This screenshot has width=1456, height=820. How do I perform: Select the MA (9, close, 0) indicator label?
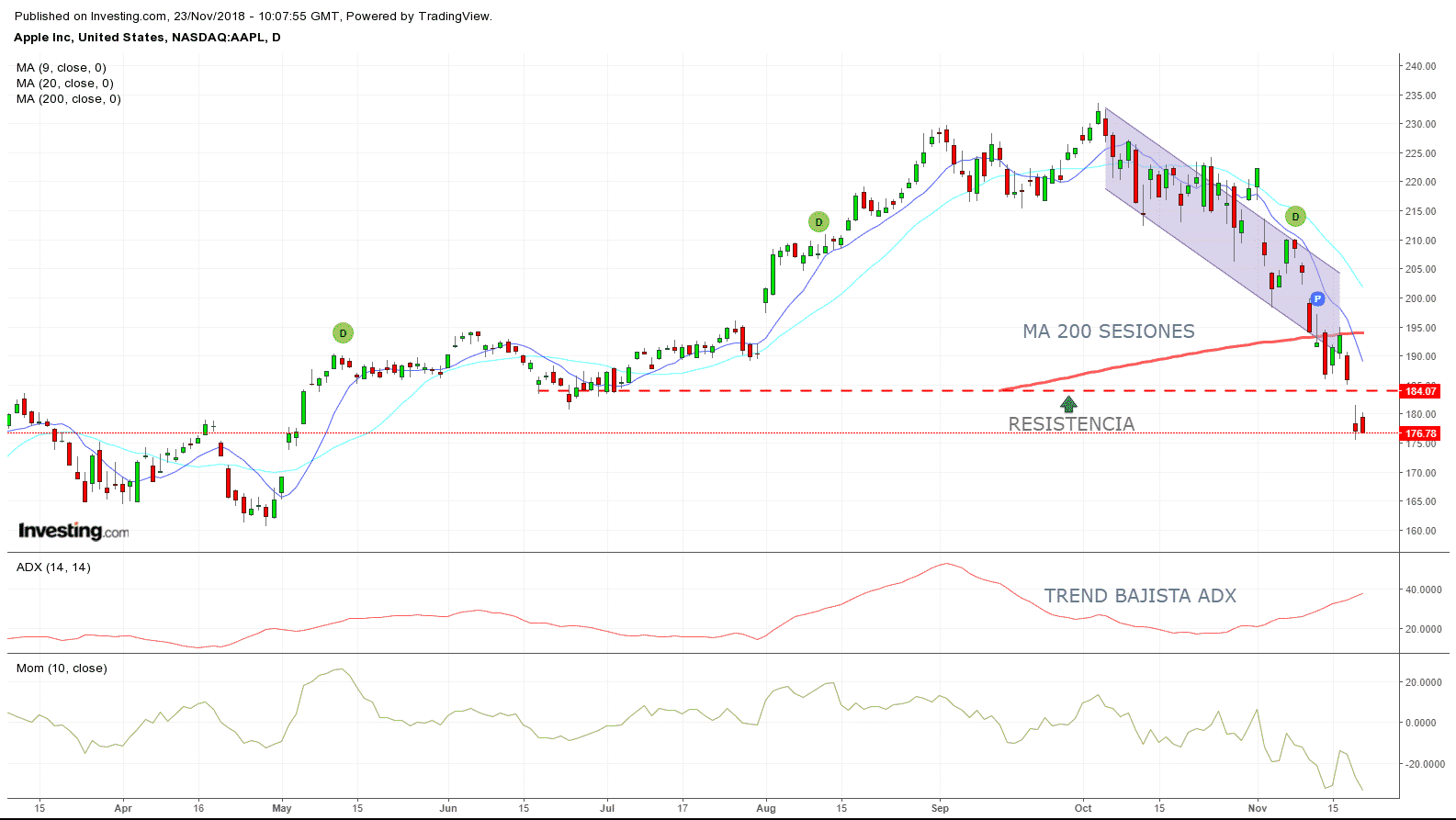tap(62, 68)
